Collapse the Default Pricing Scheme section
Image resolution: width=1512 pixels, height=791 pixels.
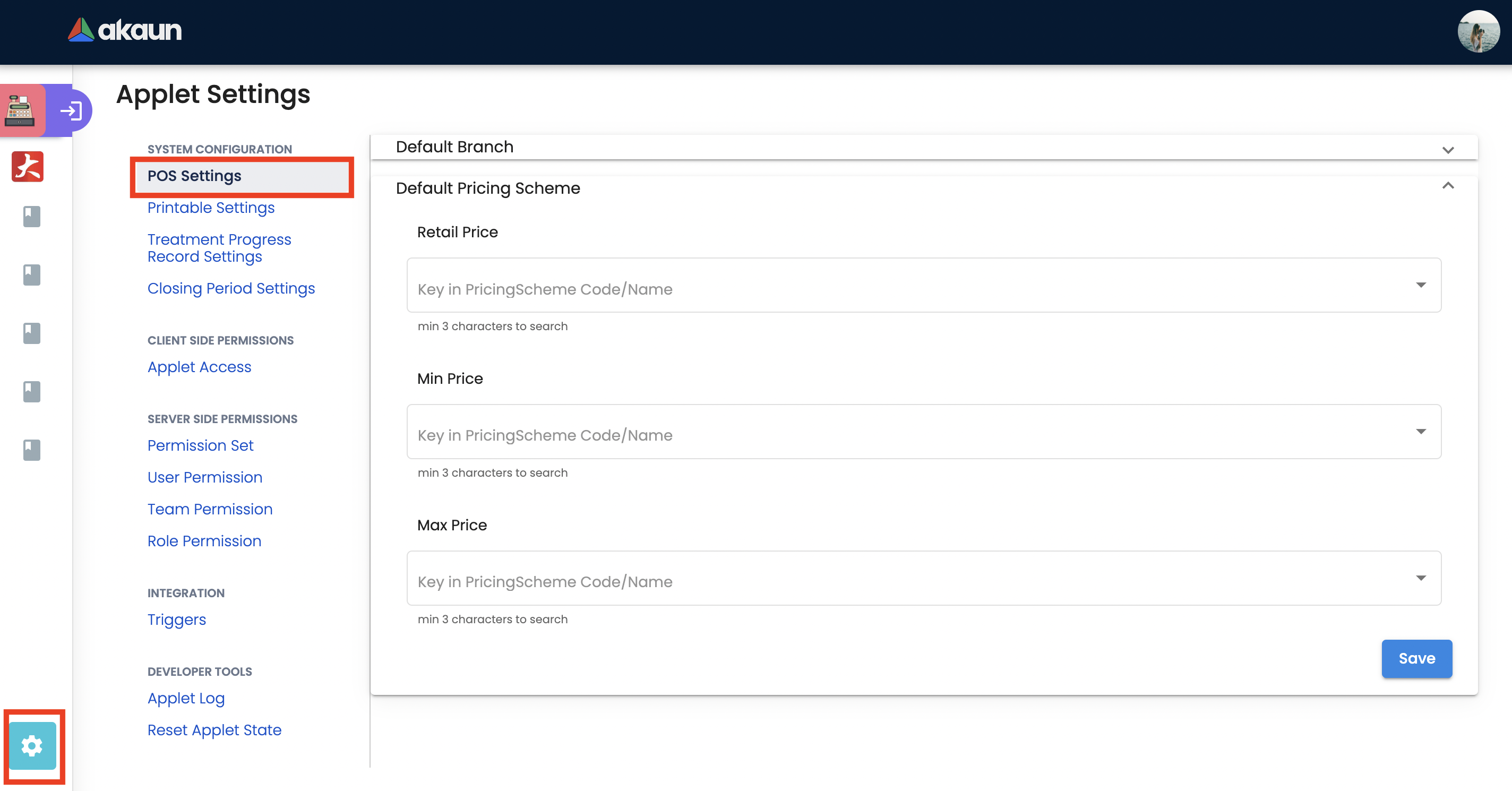1447,186
